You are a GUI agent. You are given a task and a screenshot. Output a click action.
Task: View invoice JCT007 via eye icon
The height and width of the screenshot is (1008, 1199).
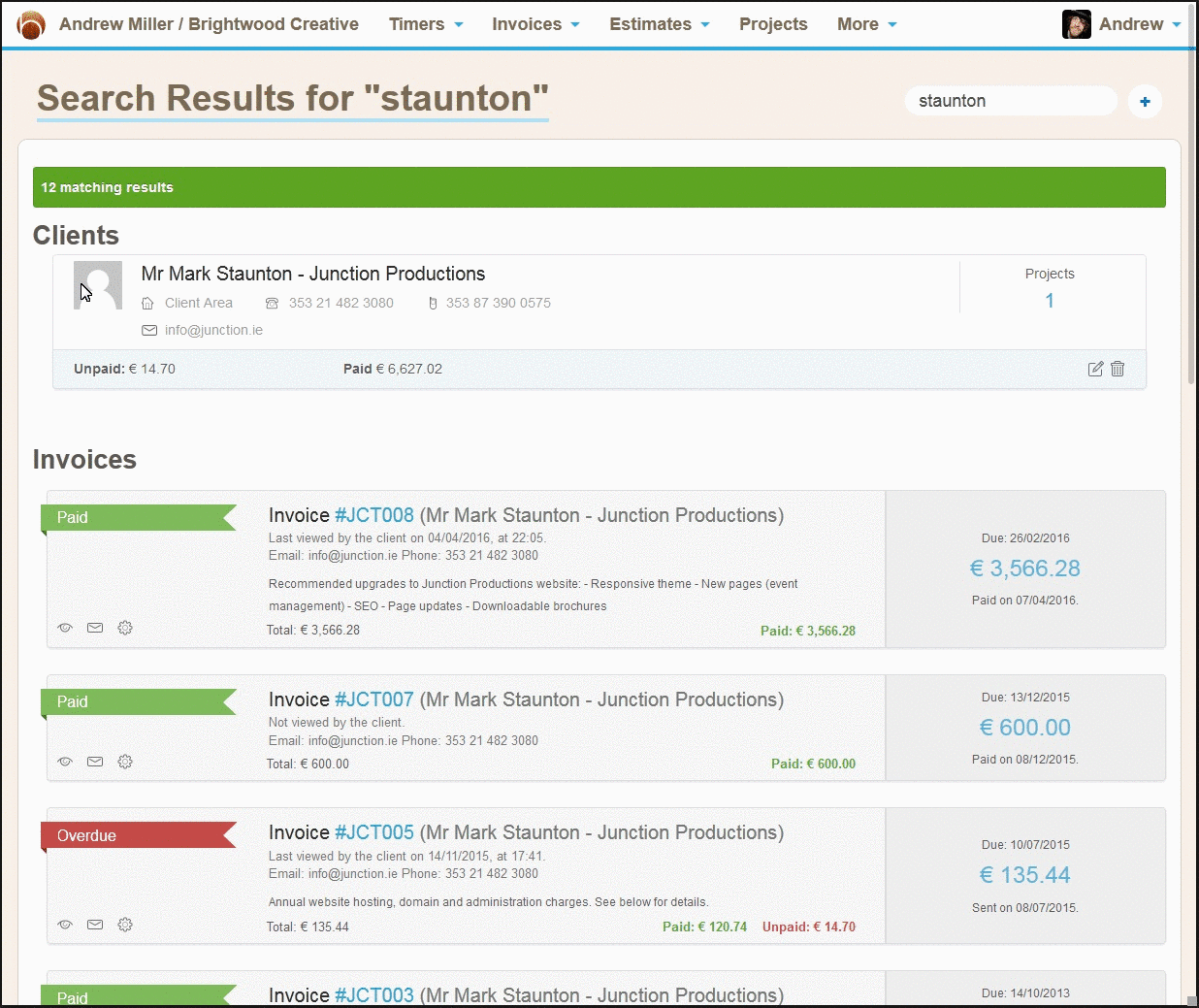[65, 762]
